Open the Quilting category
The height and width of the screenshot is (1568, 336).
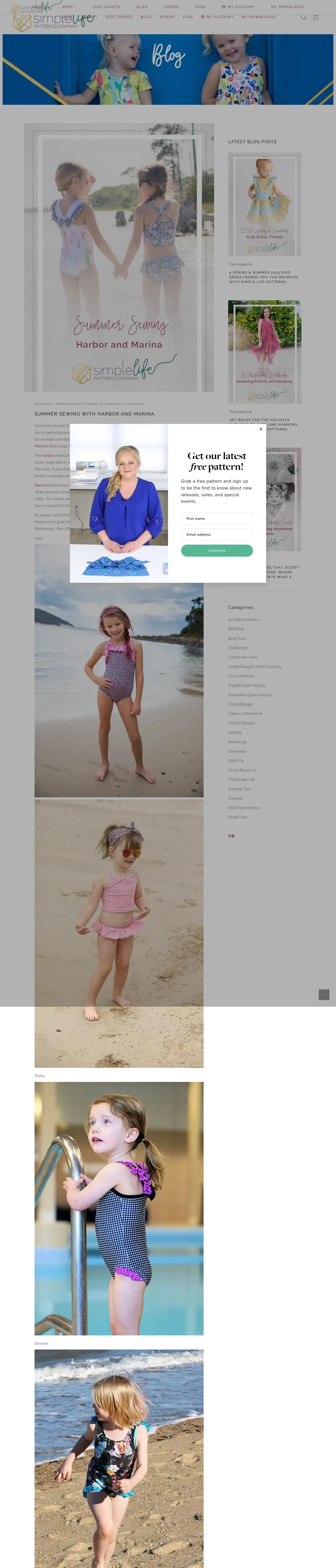pyautogui.click(x=235, y=732)
